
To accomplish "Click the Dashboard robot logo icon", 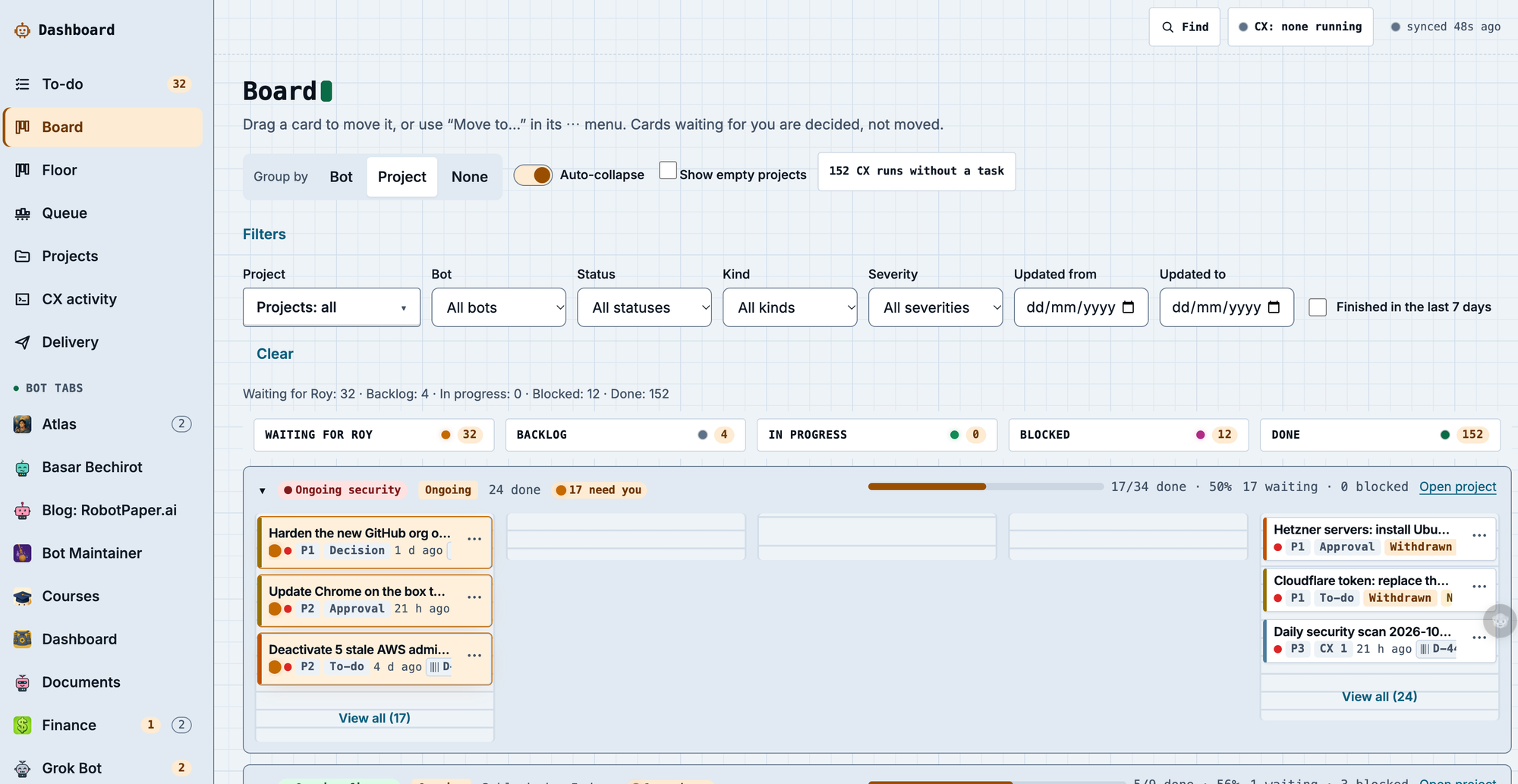I will point(23,30).
